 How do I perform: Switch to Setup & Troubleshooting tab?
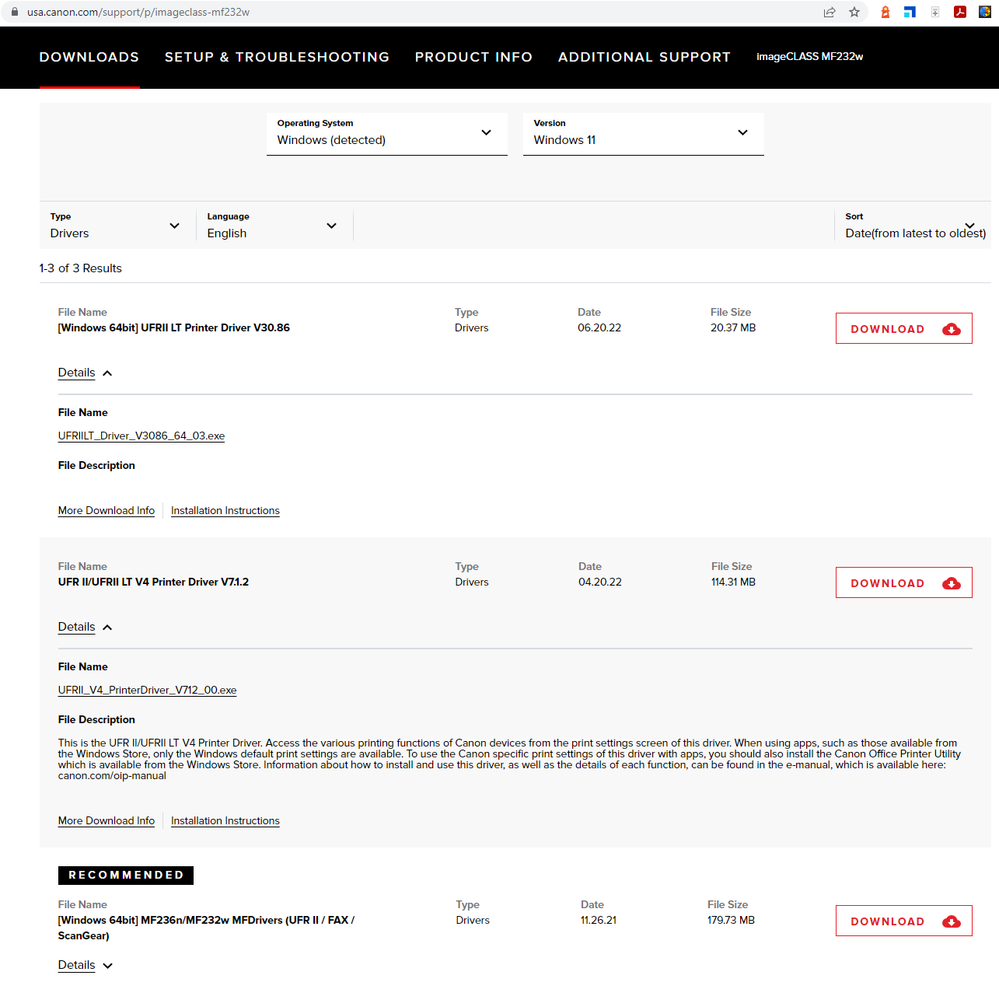click(277, 57)
